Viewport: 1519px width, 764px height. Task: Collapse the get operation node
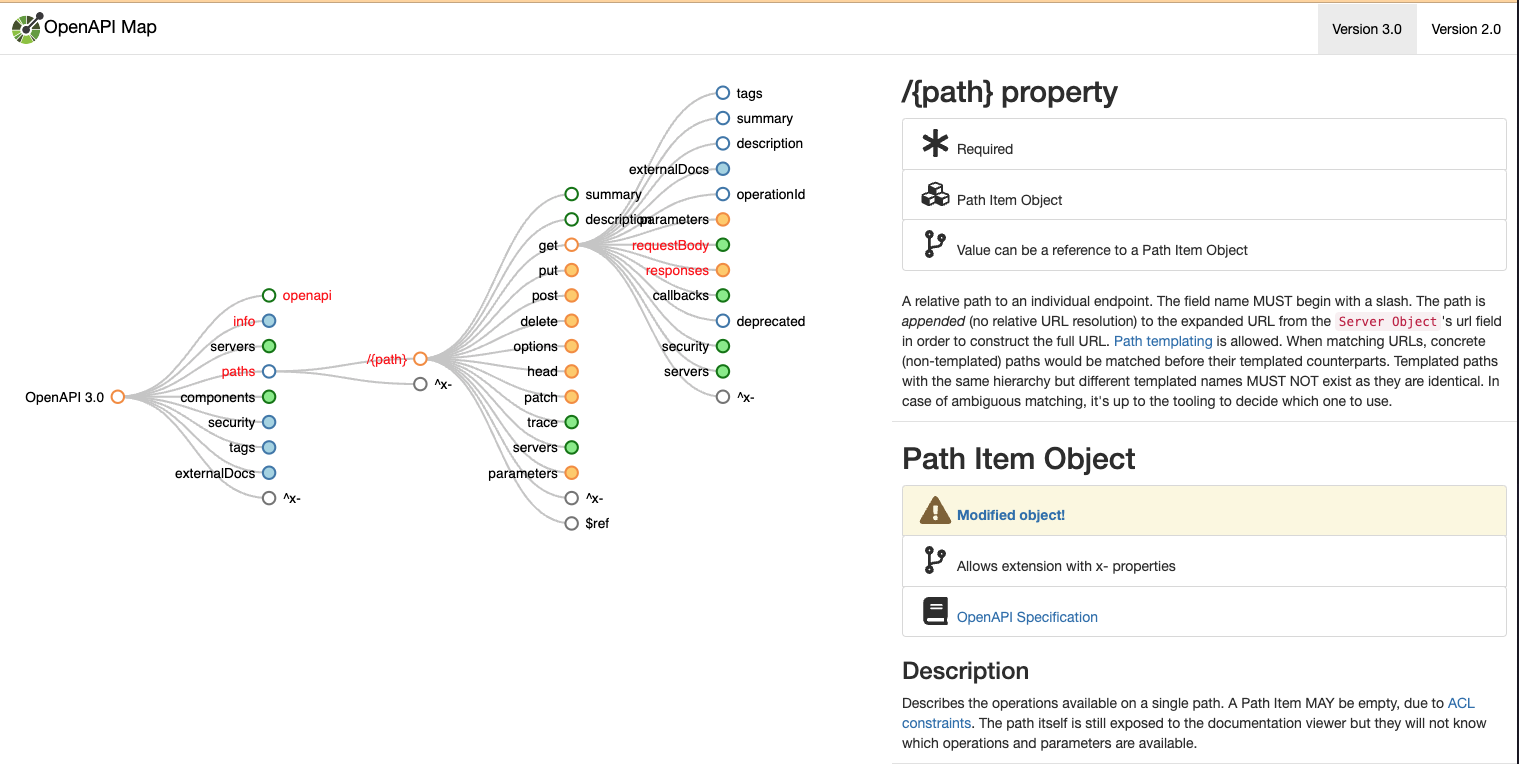coord(572,245)
